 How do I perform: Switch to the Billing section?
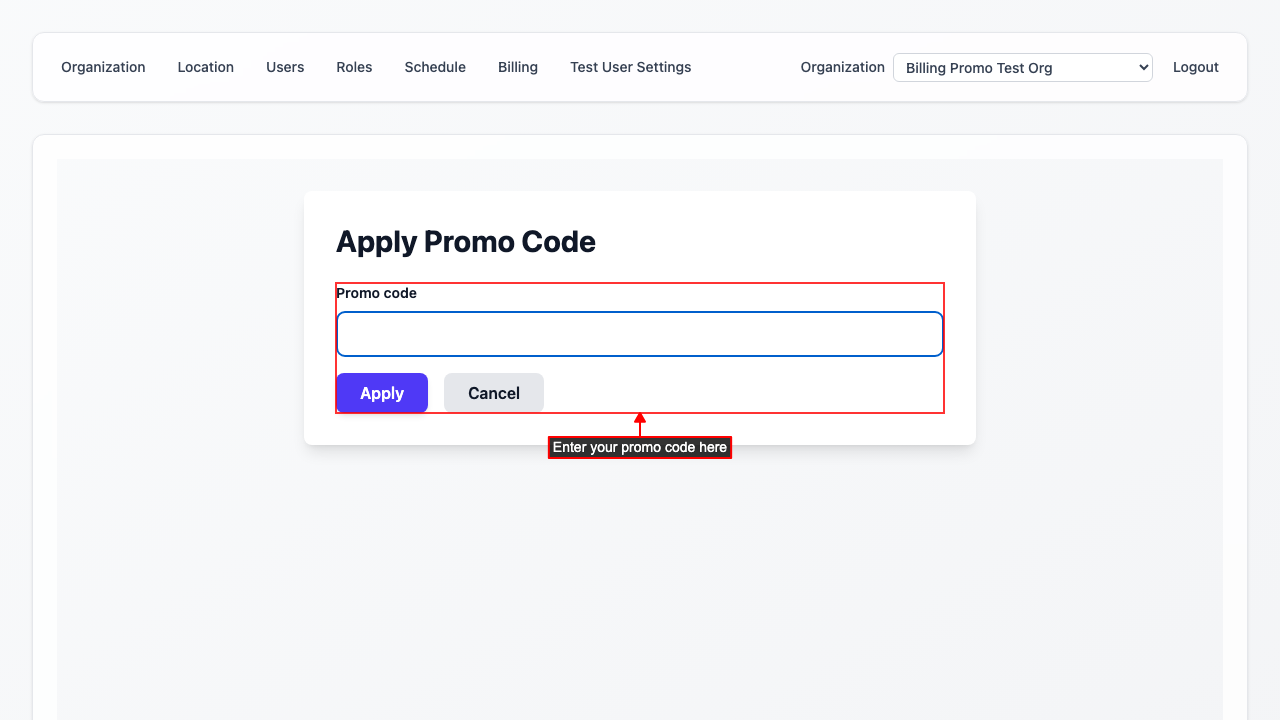(518, 67)
